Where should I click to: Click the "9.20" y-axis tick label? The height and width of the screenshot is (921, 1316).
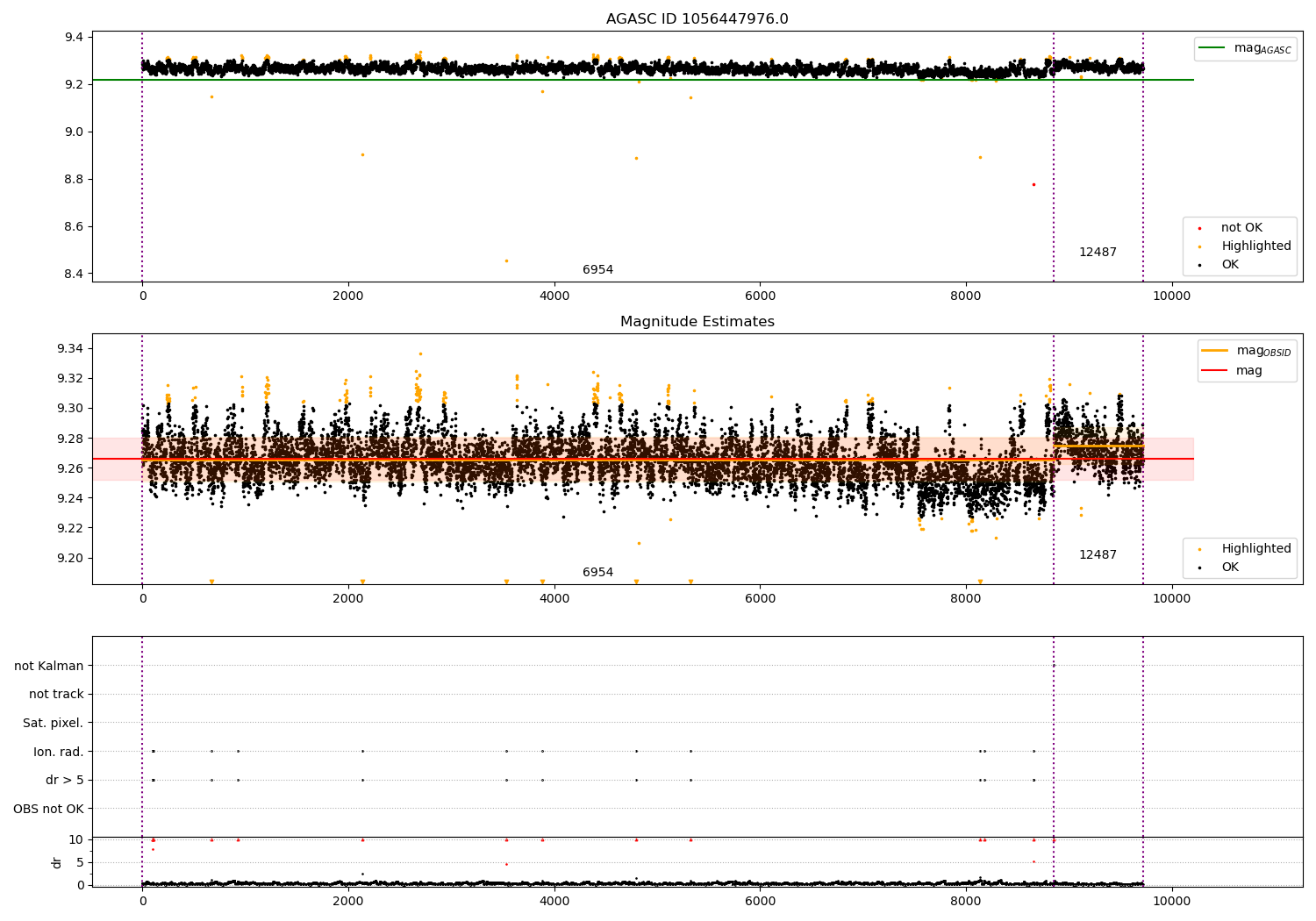point(70,558)
